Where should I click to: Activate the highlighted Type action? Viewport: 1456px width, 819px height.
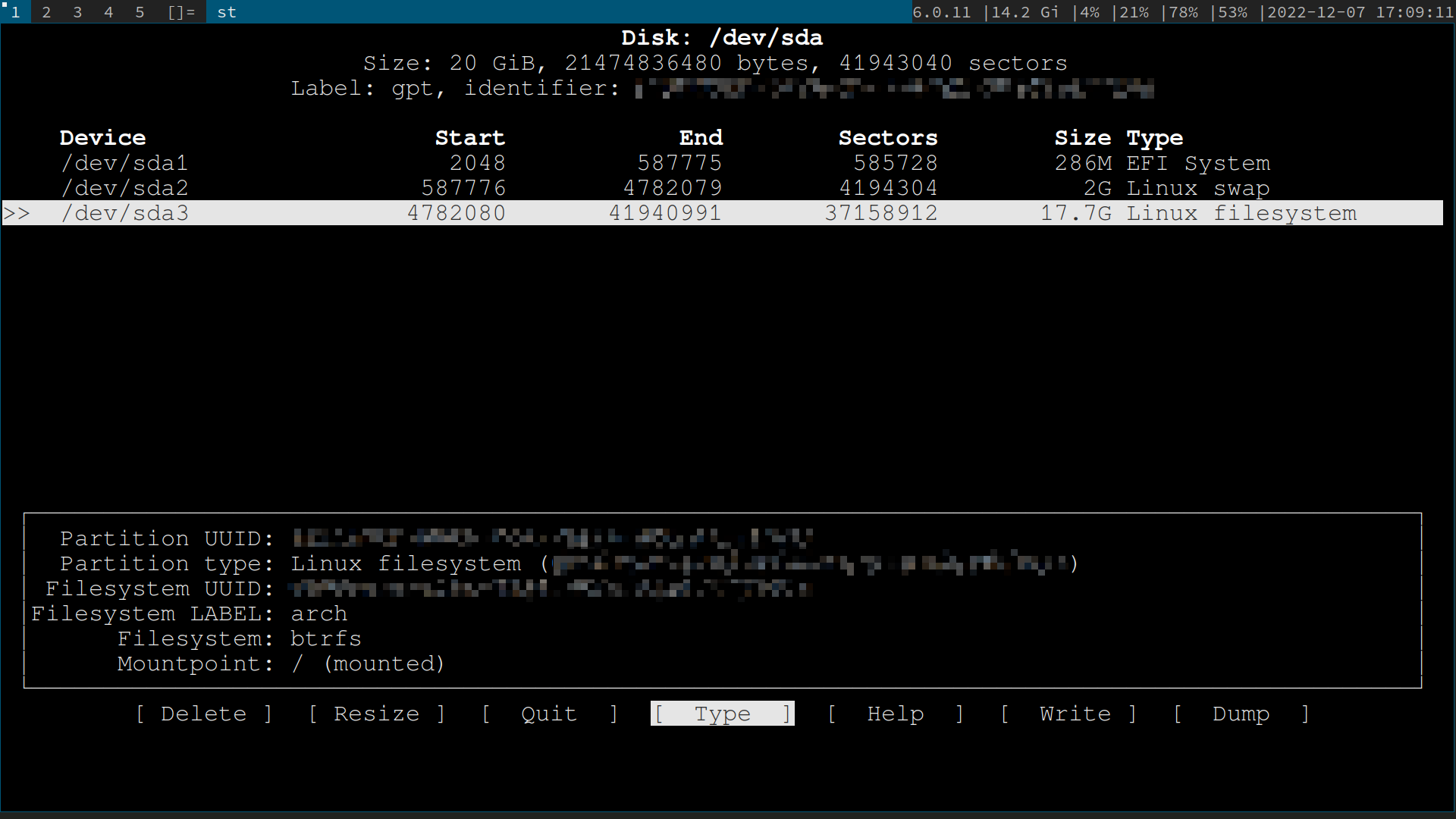coord(721,714)
